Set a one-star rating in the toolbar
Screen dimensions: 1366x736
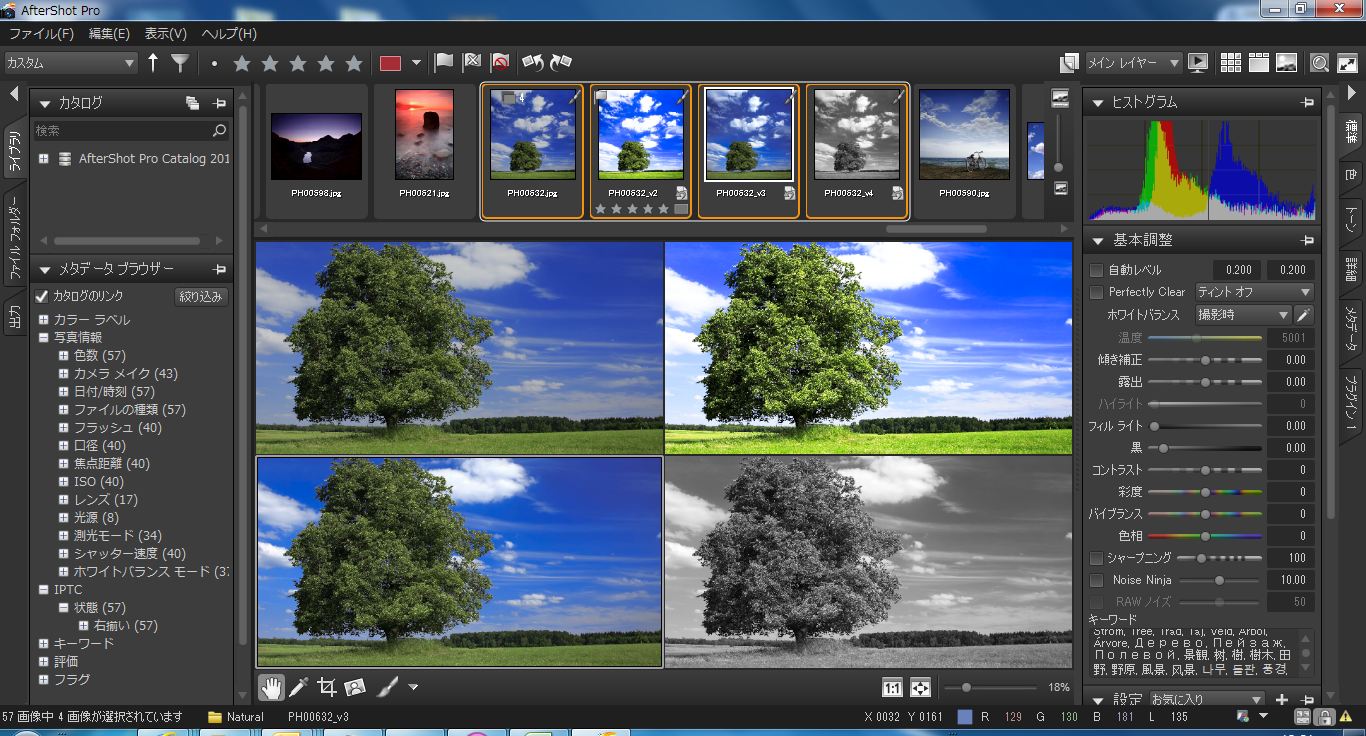point(242,64)
